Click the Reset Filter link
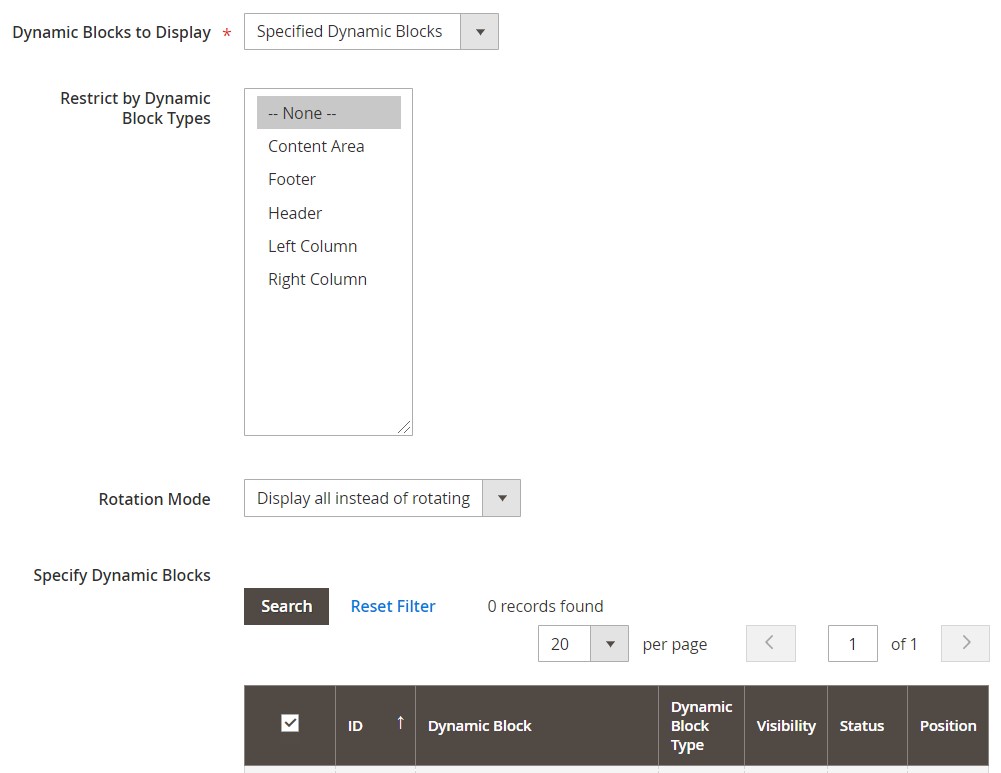The width and height of the screenshot is (1001, 773). click(x=393, y=606)
